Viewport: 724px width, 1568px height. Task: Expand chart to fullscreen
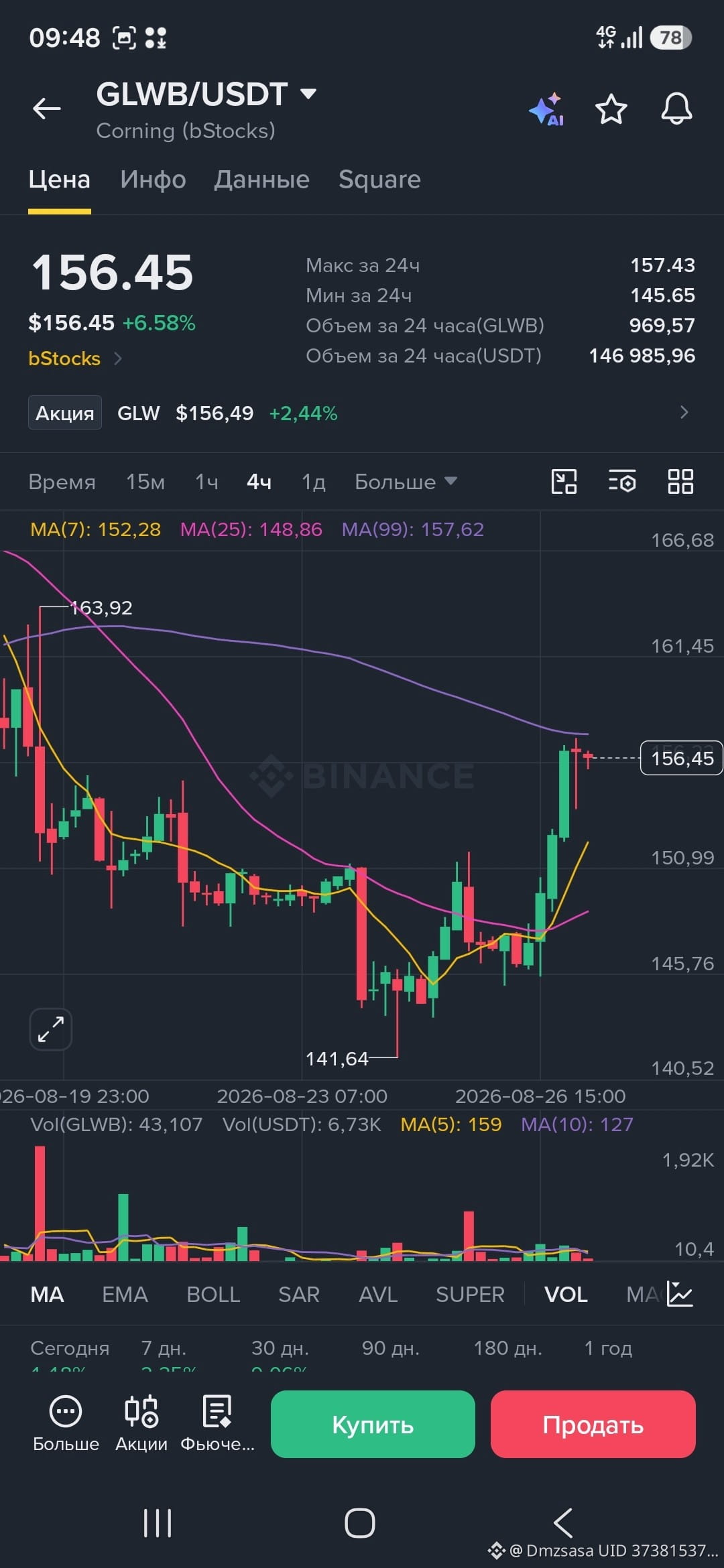coord(50,1029)
